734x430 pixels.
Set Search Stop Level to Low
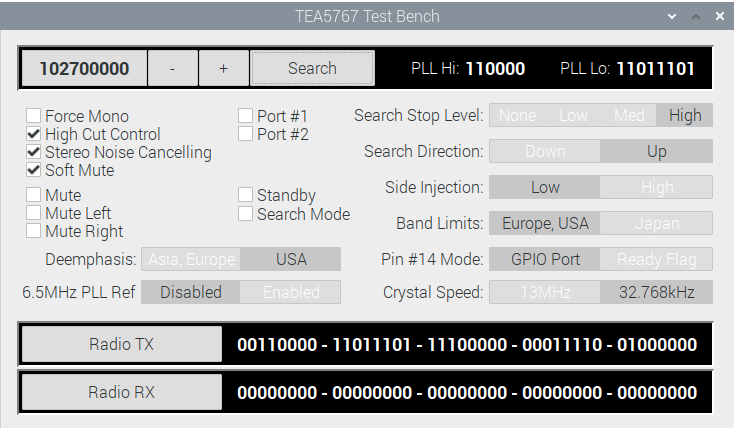[573, 115]
